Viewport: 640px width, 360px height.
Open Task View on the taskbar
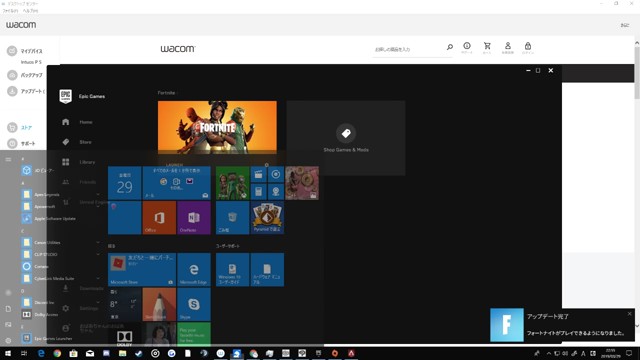click(x=24, y=353)
